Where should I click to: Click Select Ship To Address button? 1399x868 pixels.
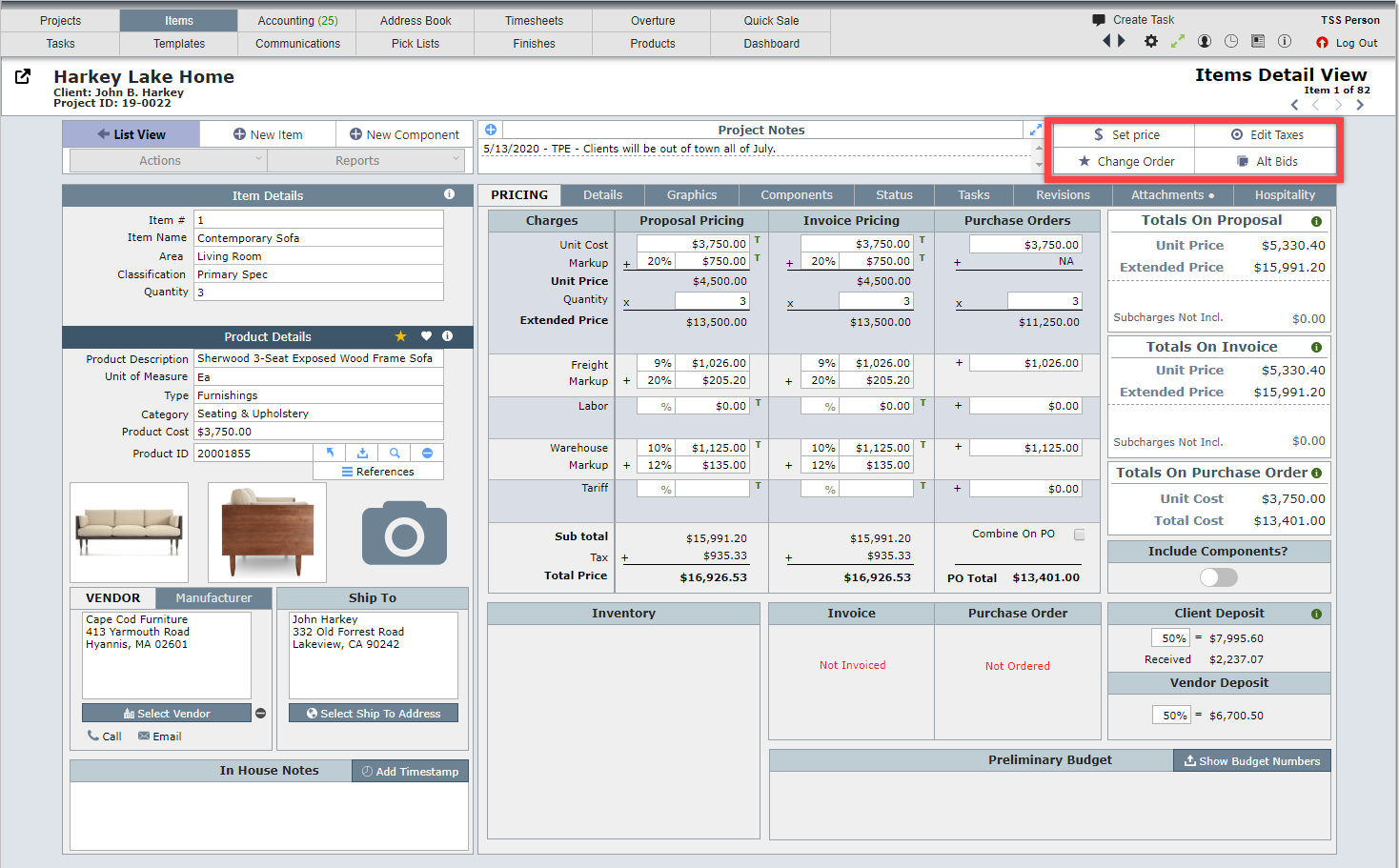pos(374,714)
